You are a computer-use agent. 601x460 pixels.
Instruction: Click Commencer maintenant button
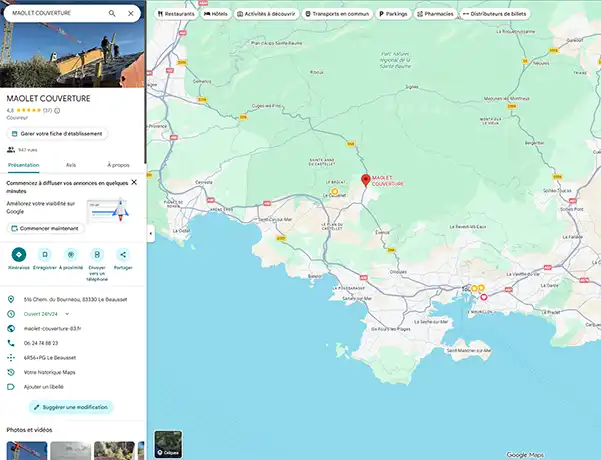(45, 228)
